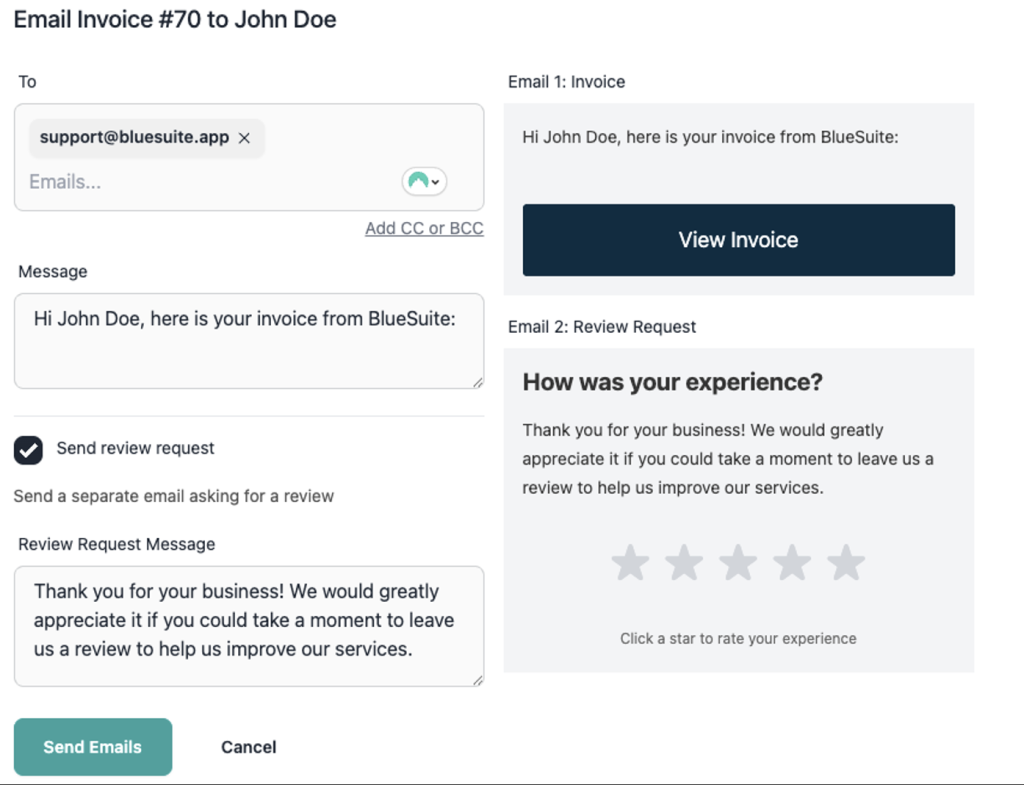Click the fourth rating star

point(792,562)
